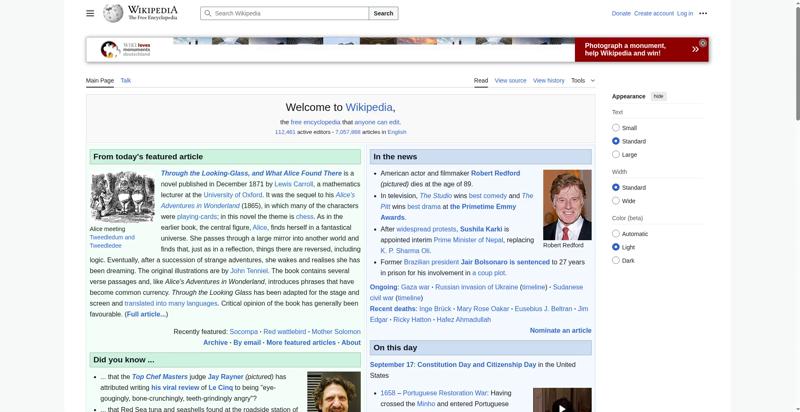The image size is (800, 412).
Task: Click the Portuguese Restoration War link
Action: 445,393
